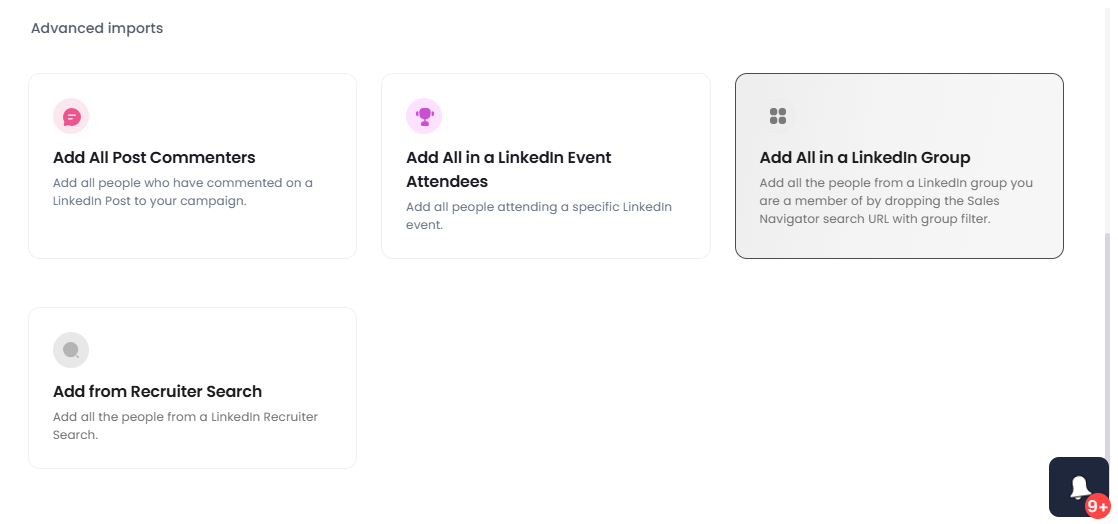This screenshot has width=1118, height=524.
Task: Click the Sales Navigator search URL description
Action: pos(896,201)
